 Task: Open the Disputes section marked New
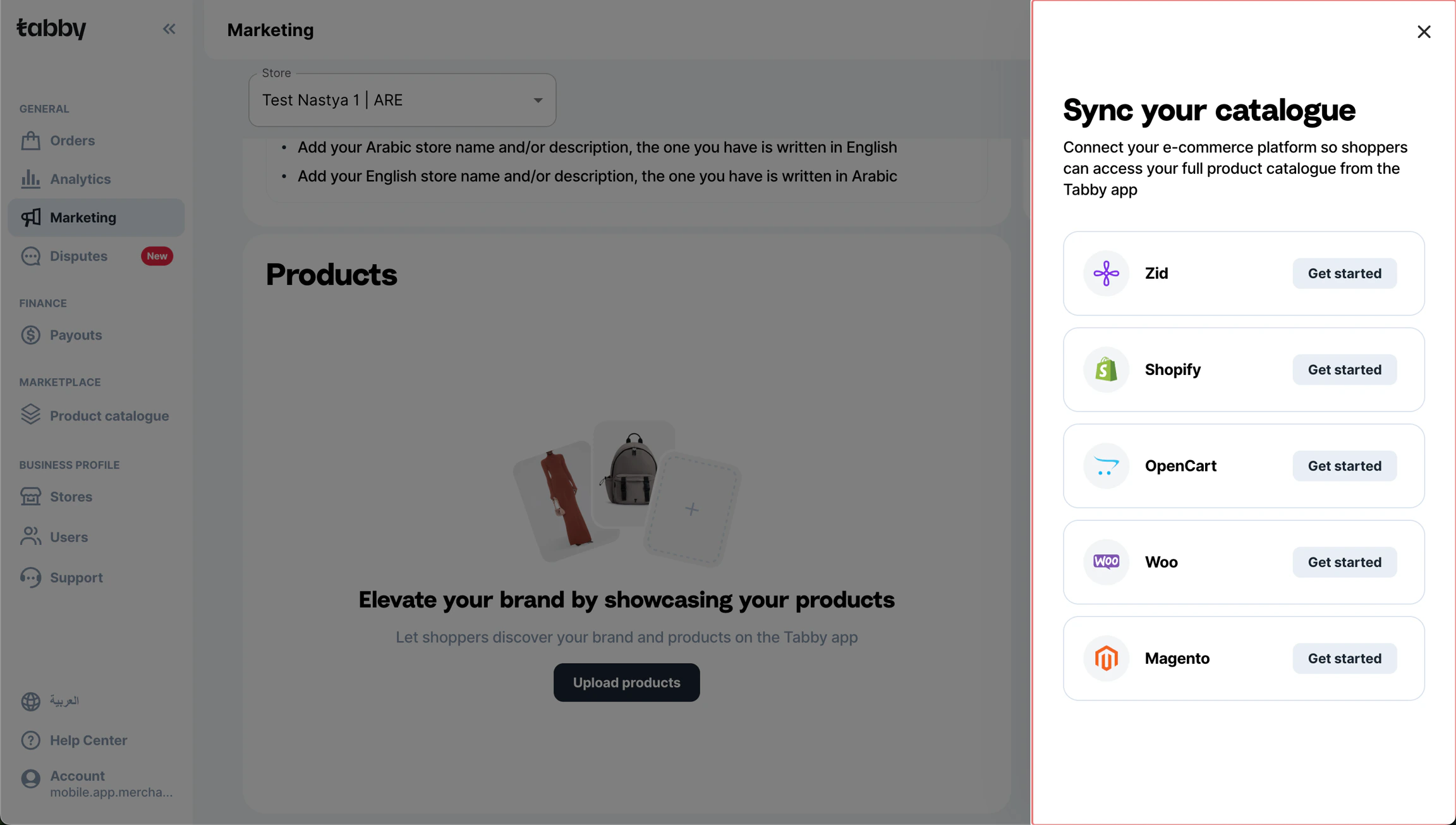point(78,256)
